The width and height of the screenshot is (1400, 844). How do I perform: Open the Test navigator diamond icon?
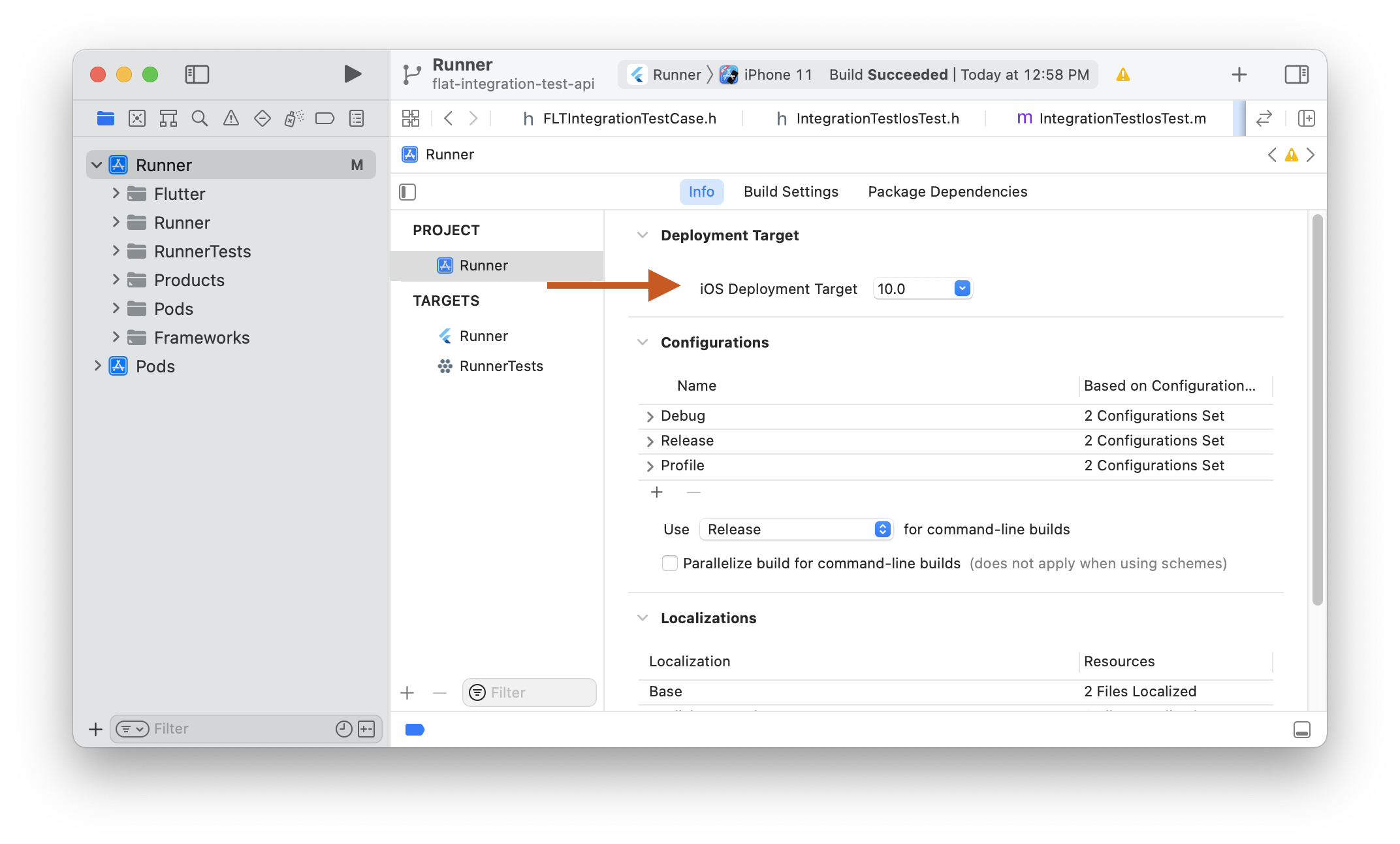tap(262, 118)
